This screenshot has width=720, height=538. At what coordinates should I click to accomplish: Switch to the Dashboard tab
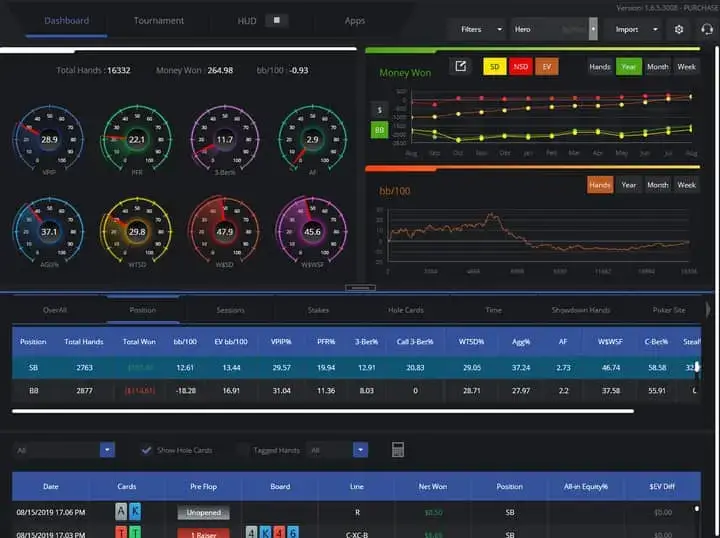pyautogui.click(x=67, y=21)
